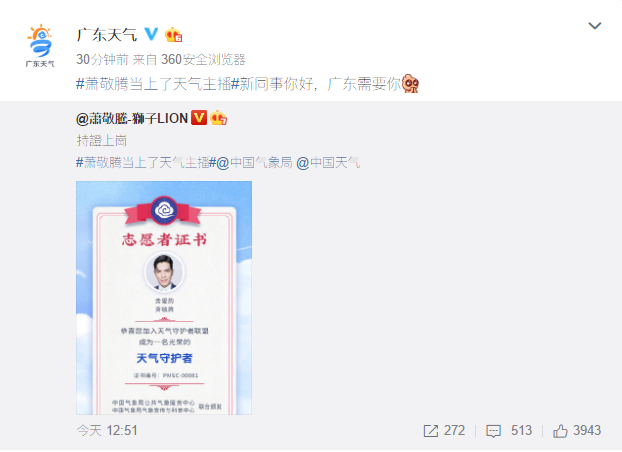Screen dimensions: 622x452
Task: Expand the post options chevron
Action: [x=594, y=26]
